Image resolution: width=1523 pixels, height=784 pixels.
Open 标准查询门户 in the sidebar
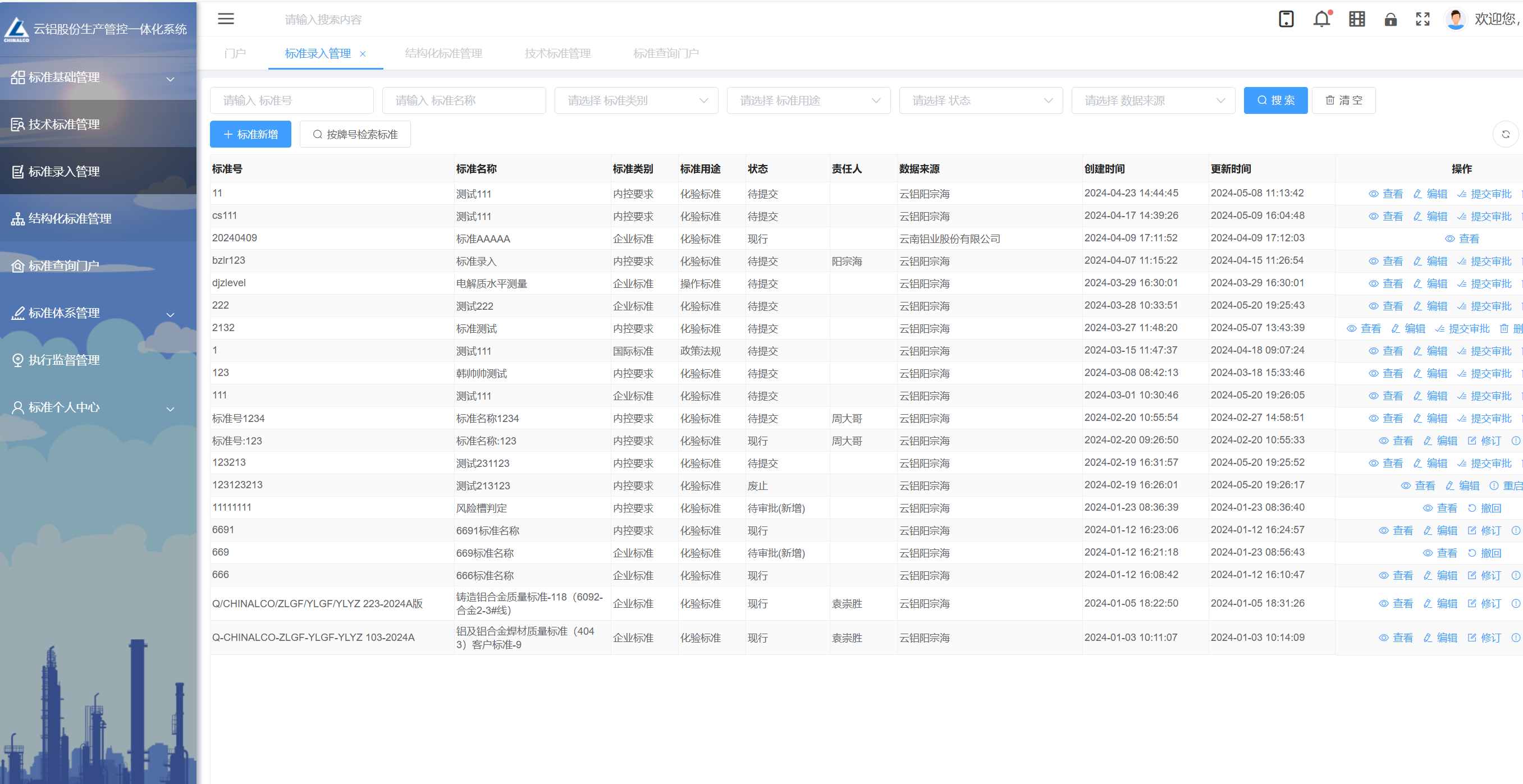point(98,265)
